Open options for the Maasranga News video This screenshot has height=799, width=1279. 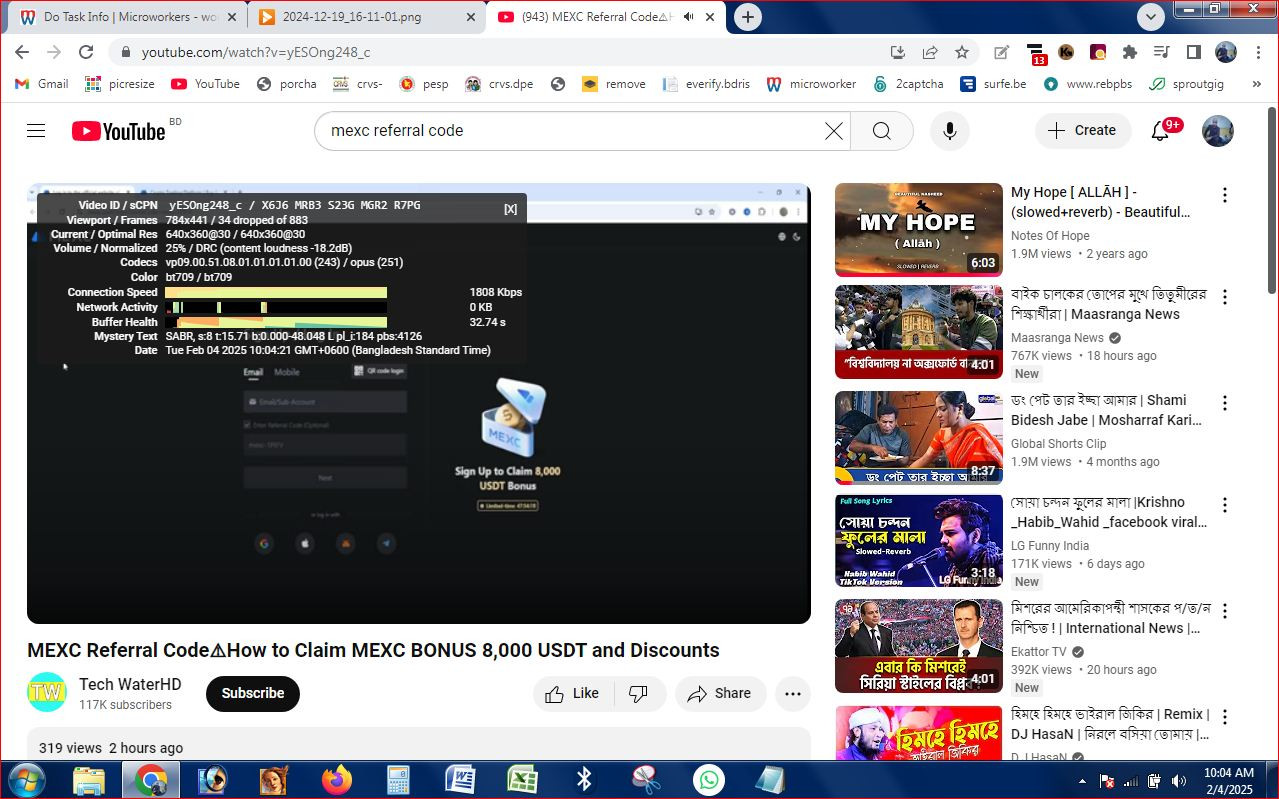coord(1225,297)
